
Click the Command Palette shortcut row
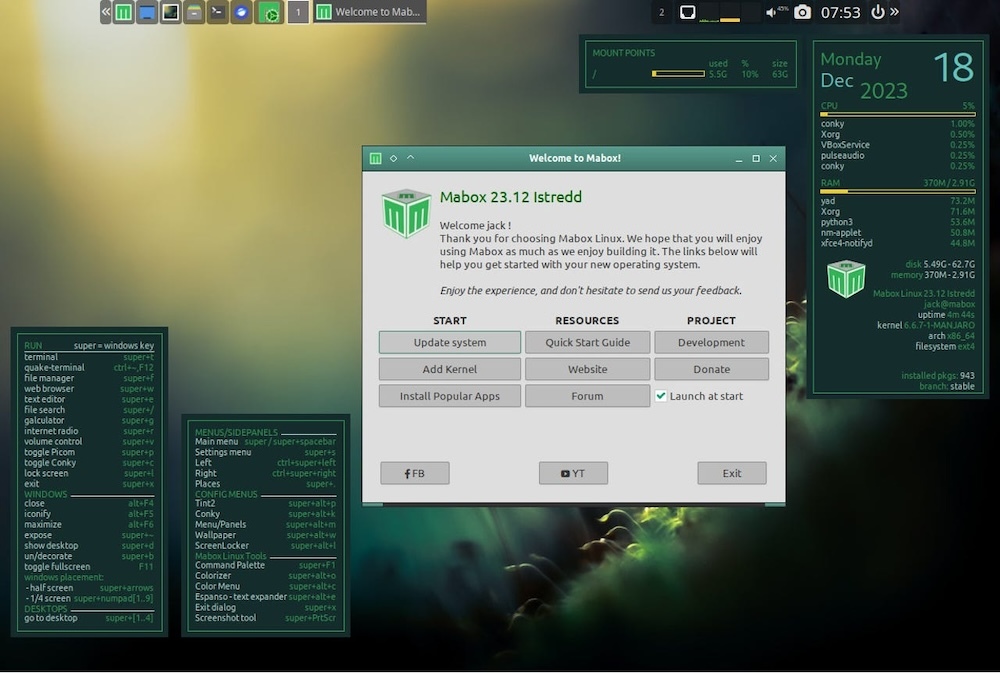265,565
